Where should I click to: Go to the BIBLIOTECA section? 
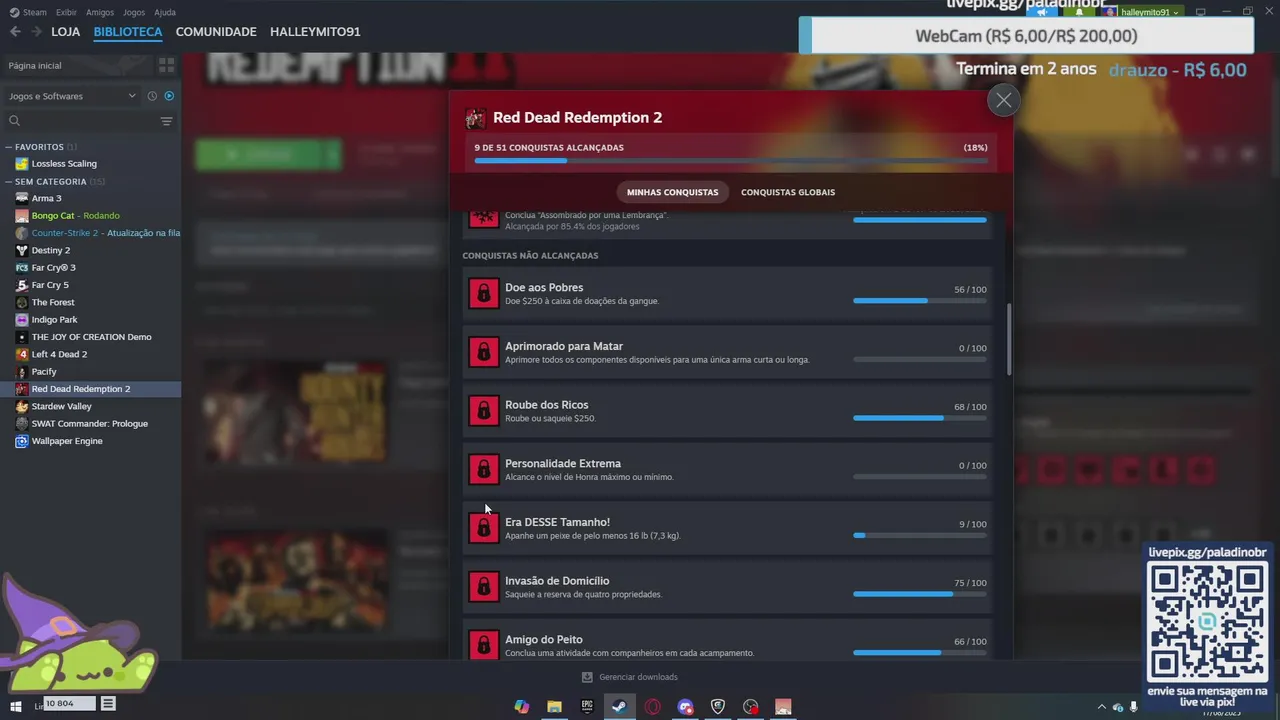tap(128, 32)
